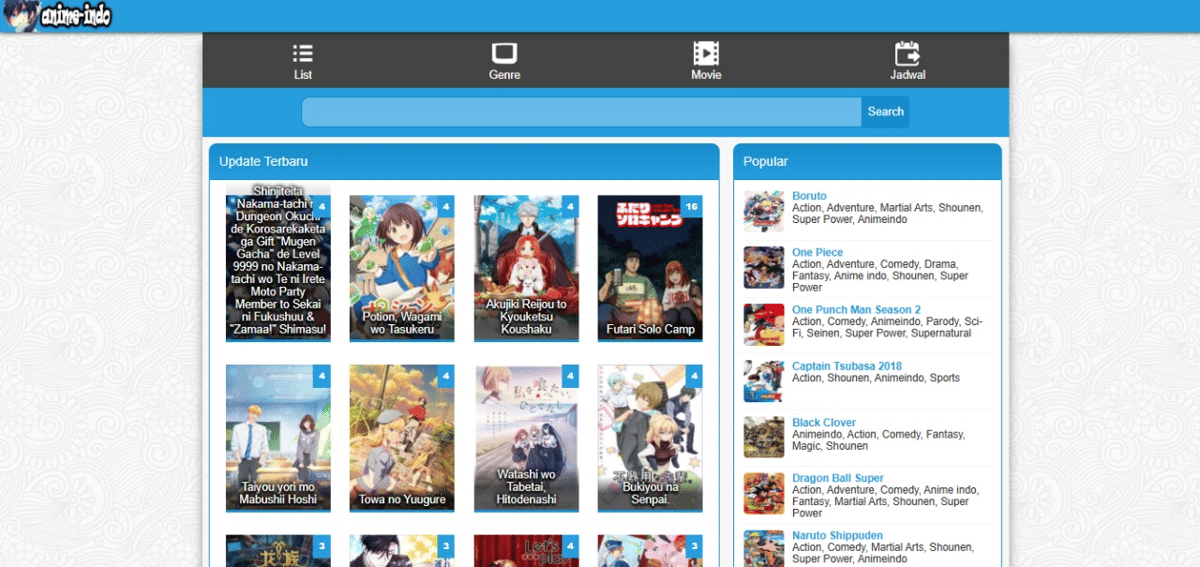Click the anime-indo site logo
Viewport: 1200px width, 567px height.
click(57, 16)
